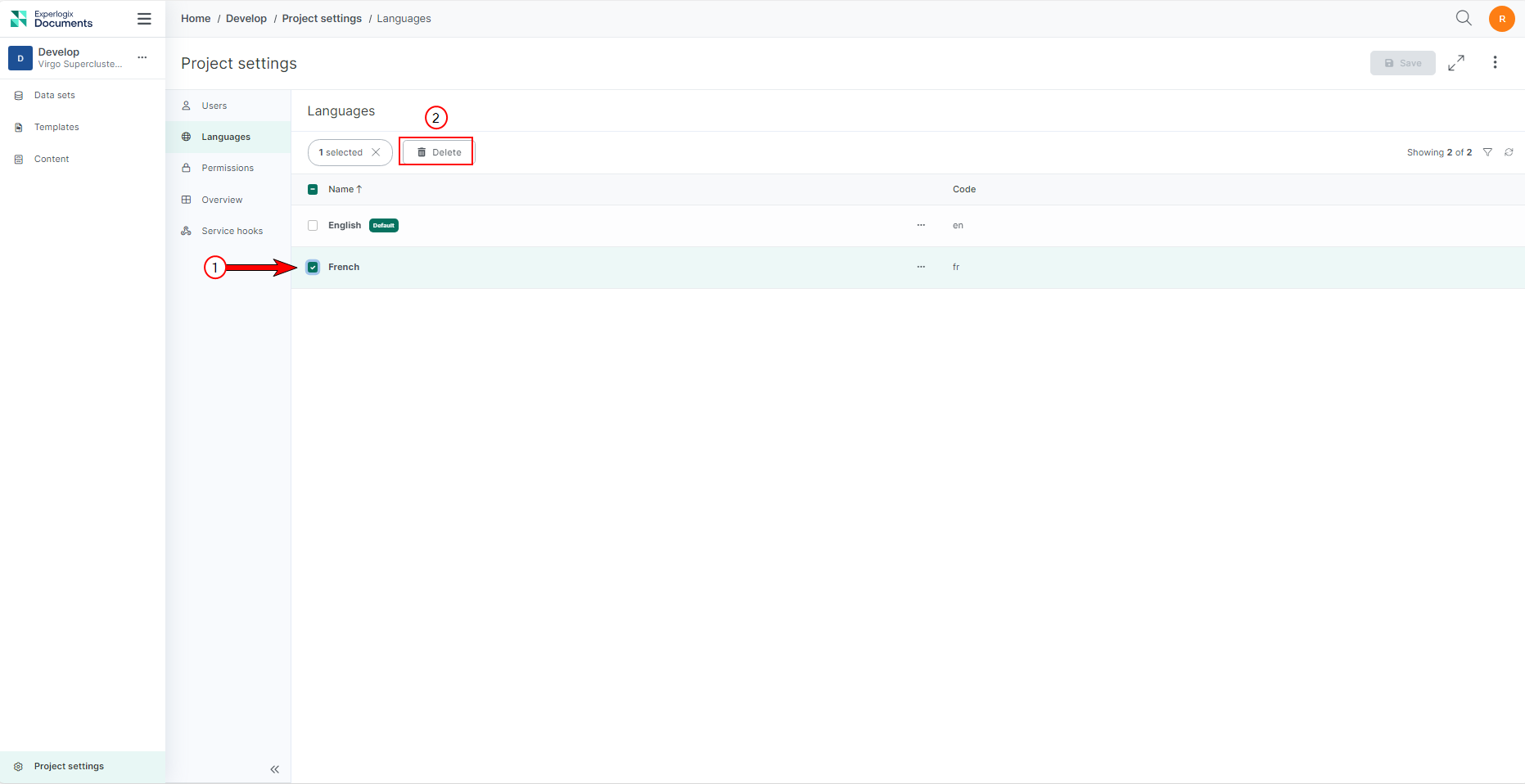The image size is (1525, 784).
Task: Toggle the select-all header checkbox
Action: (x=313, y=190)
